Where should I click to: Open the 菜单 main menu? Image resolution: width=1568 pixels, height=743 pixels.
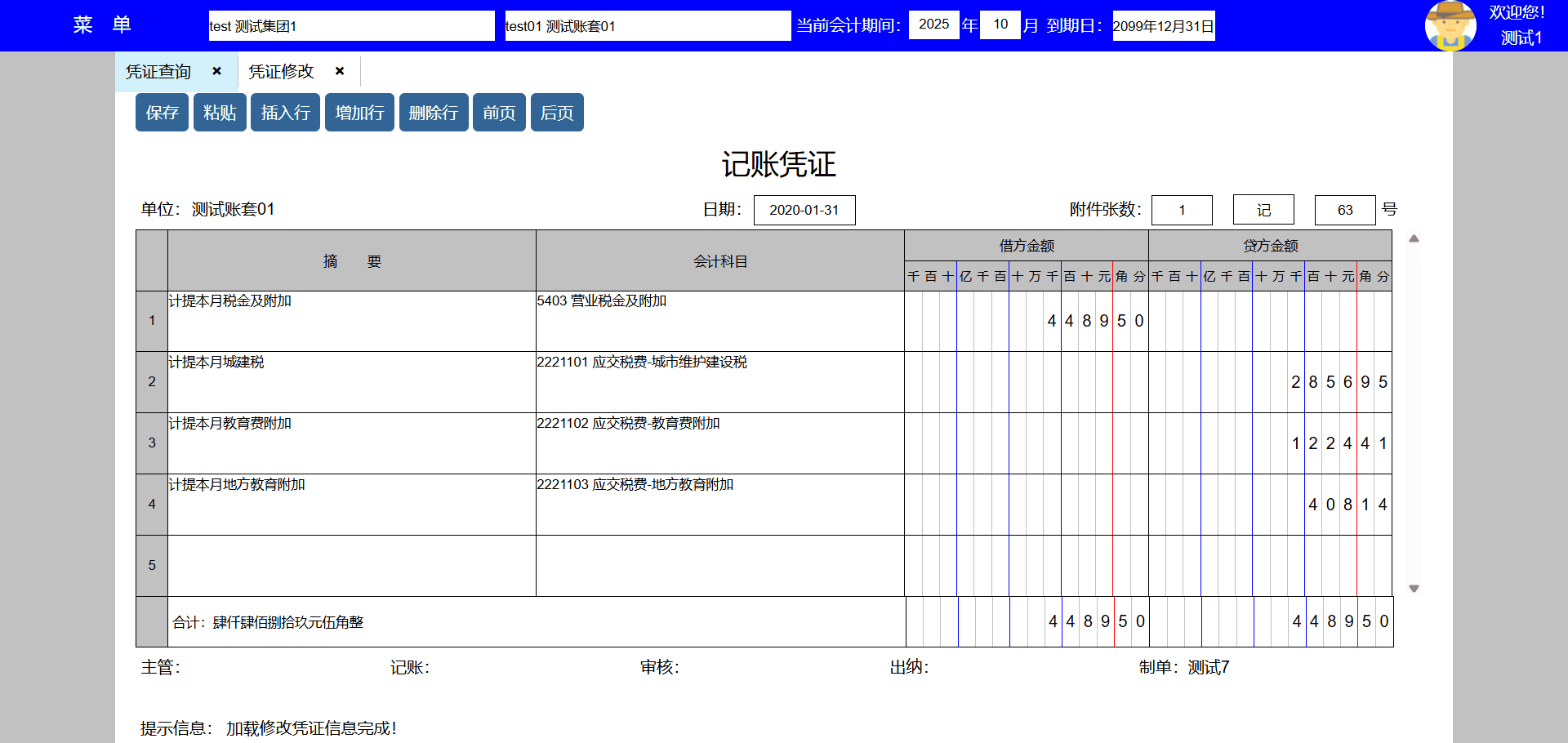coord(102,25)
